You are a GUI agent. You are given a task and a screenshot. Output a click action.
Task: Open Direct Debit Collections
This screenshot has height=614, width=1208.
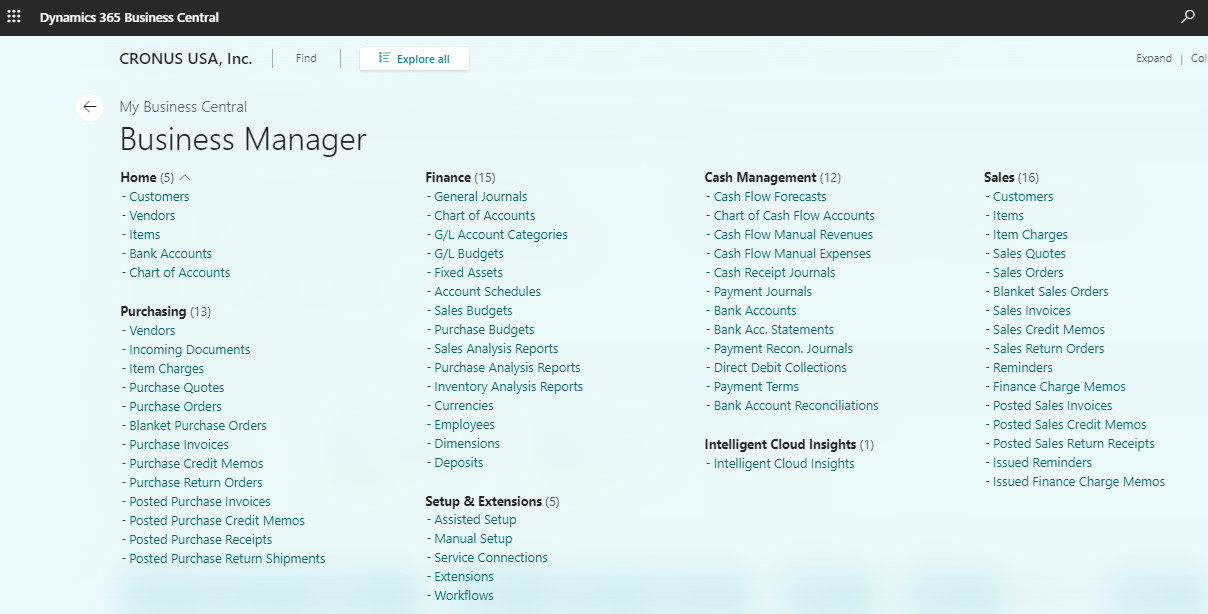tap(780, 368)
